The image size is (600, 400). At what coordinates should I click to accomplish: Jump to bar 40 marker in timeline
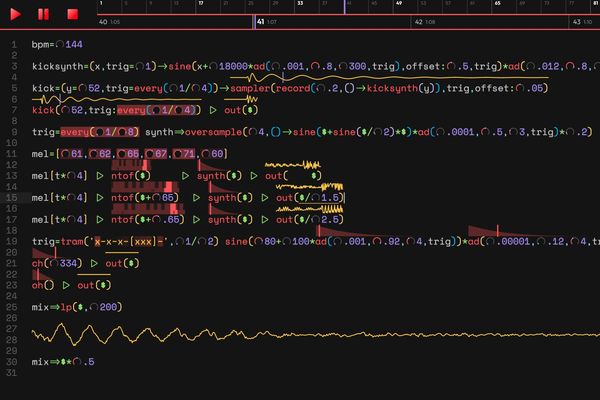pos(103,22)
